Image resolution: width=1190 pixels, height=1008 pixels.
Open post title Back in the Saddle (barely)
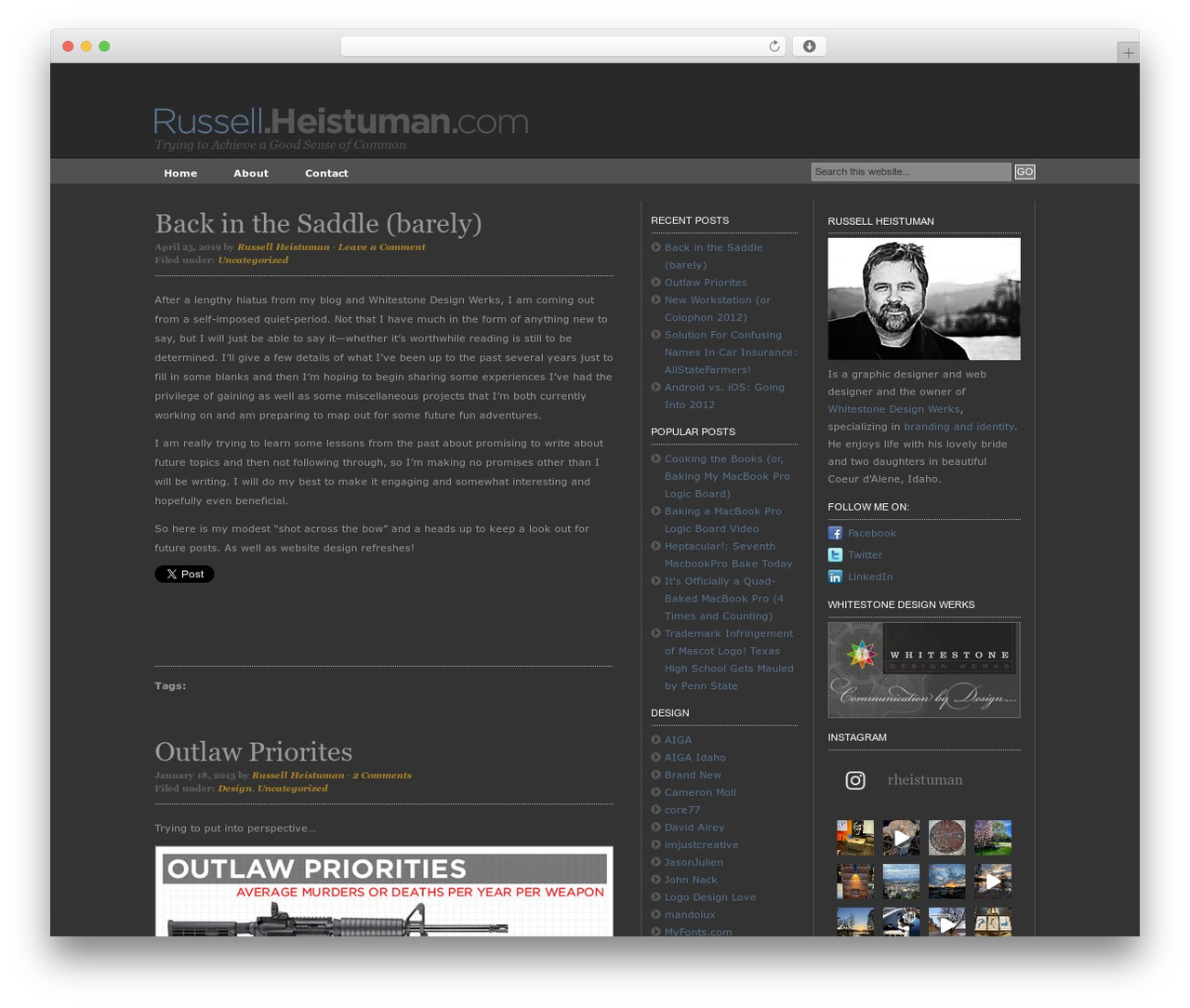pos(318,223)
